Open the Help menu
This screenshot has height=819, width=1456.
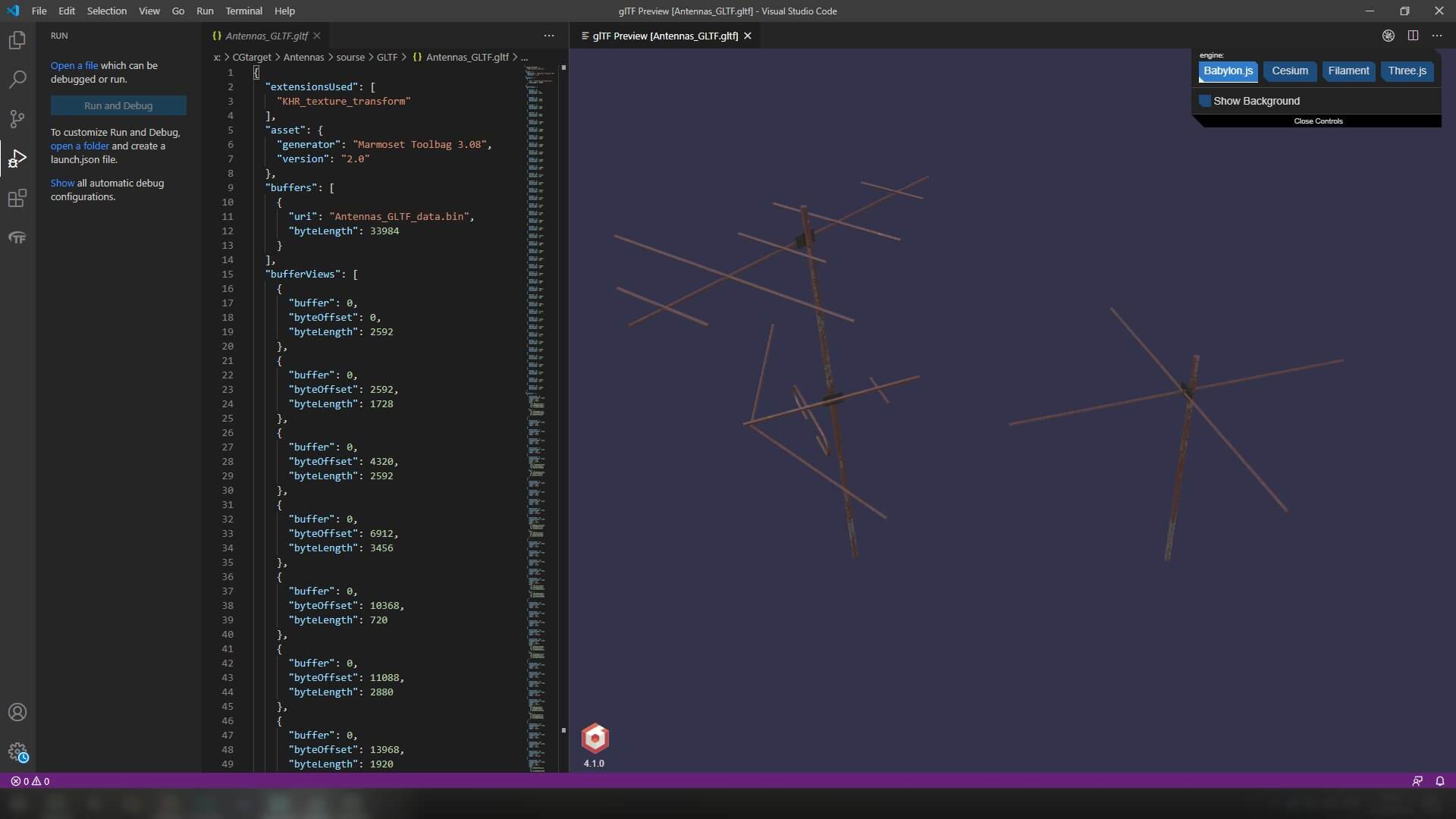(x=284, y=11)
